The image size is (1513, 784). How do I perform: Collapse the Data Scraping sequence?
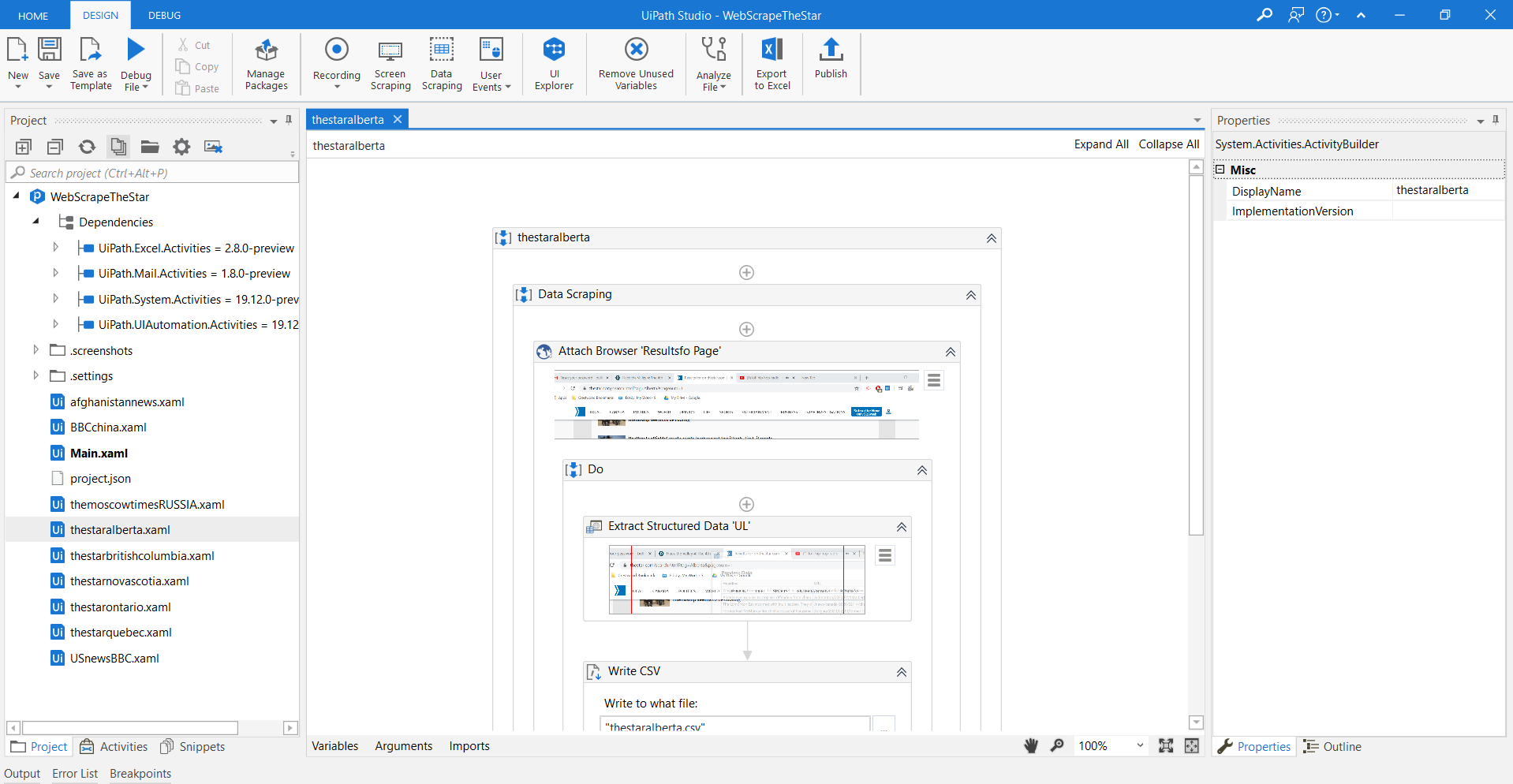pyautogui.click(x=971, y=295)
